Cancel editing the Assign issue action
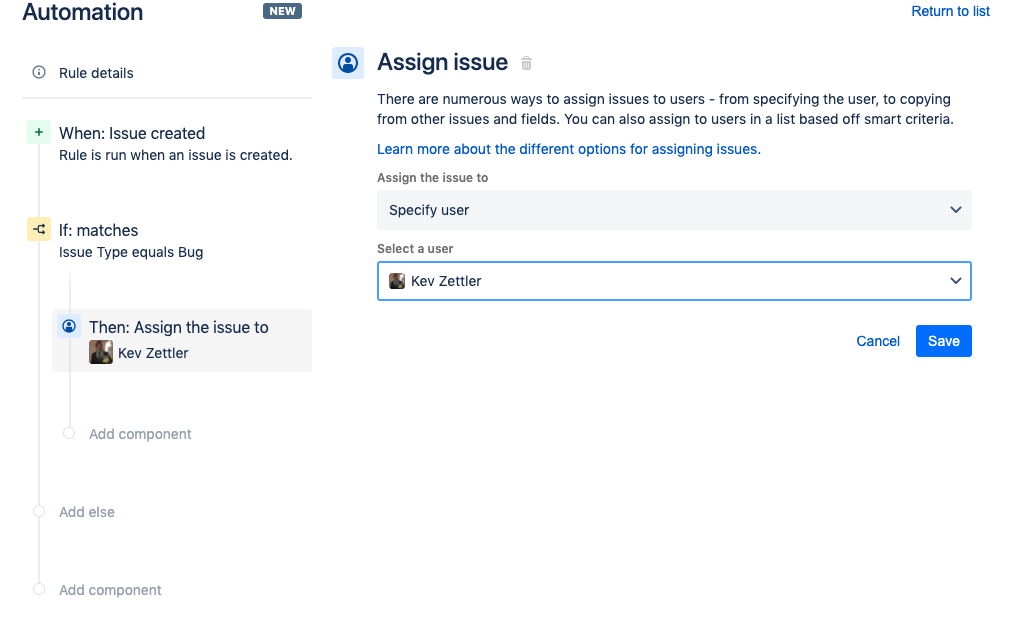This screenshot has height=644, width=1020. pyautogui.click(x=877, y=341)
